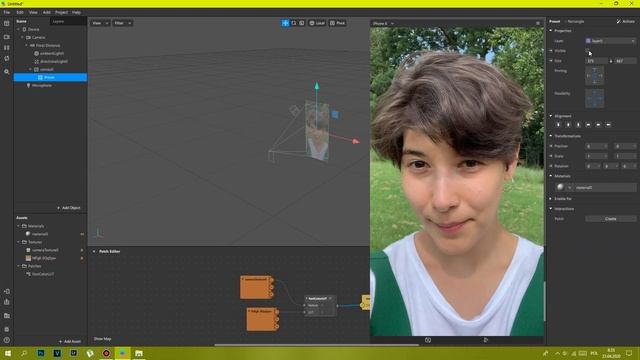
Task: Click the export/upload icon in left sidebar
Action: (7, 302)
